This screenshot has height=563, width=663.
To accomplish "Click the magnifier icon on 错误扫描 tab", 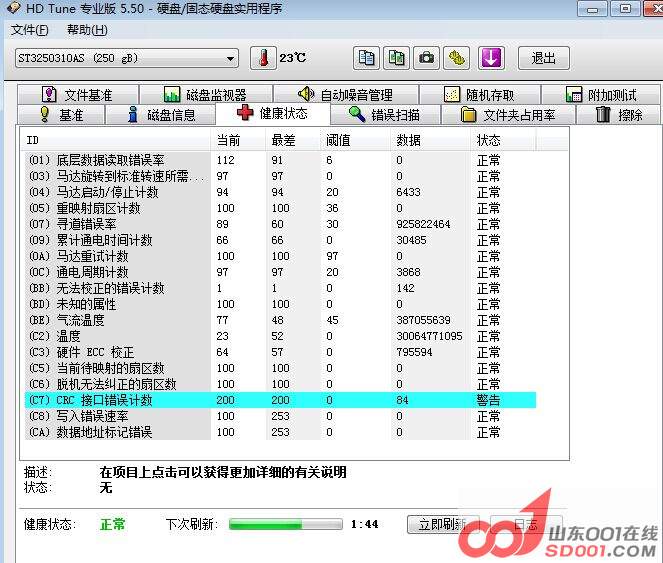I will [357, 114].
